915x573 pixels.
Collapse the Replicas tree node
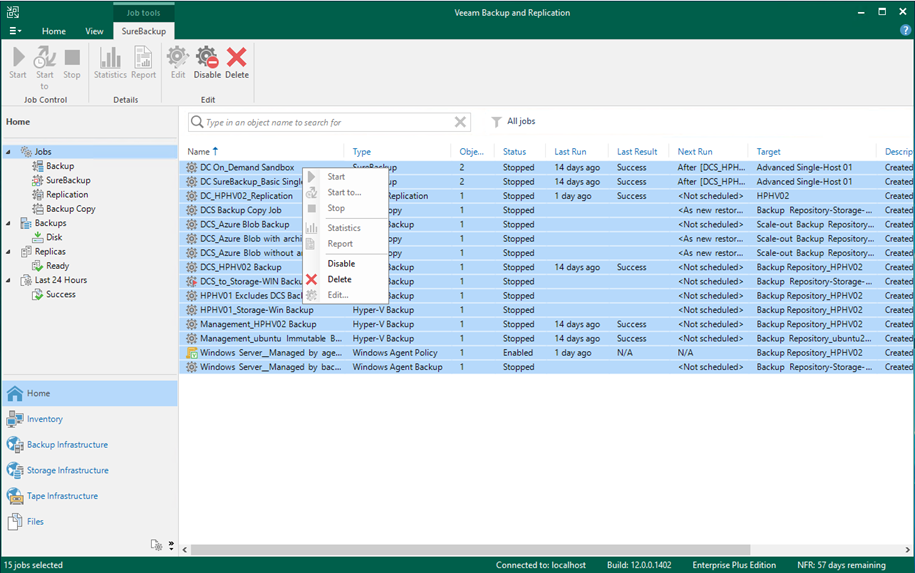point(8,251)
